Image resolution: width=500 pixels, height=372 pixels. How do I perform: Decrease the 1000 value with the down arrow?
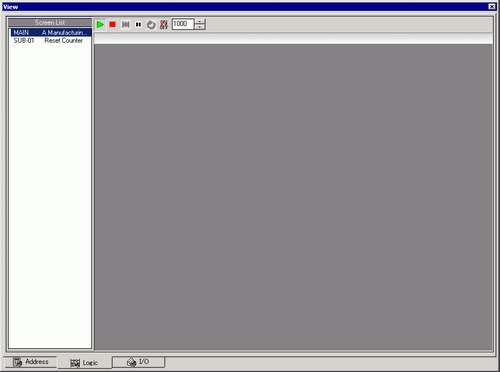point(200,27)
